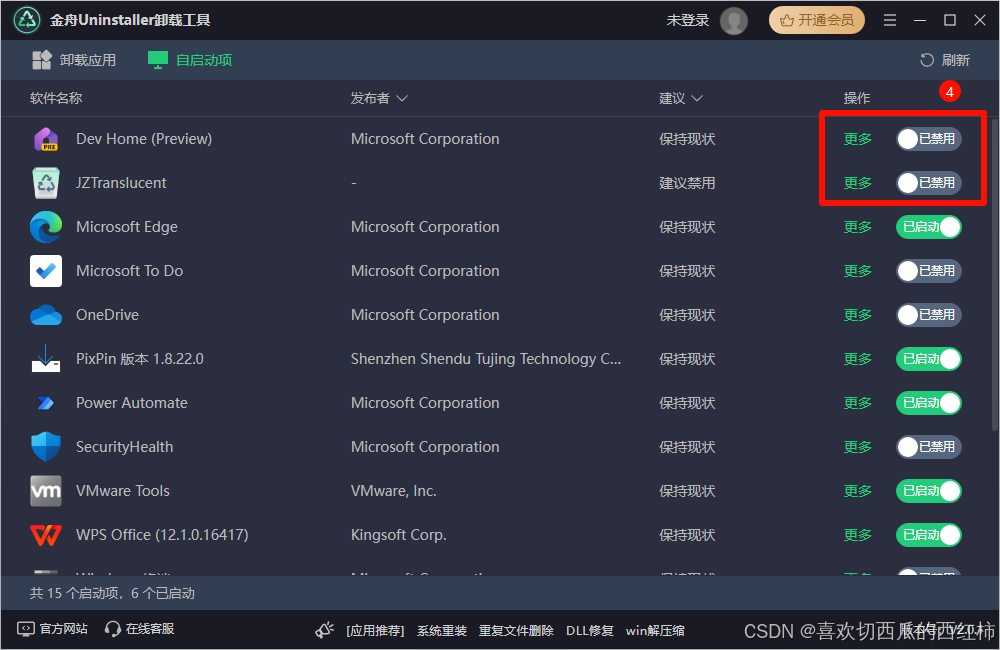Open DLL修复 recommendation link
The height and width of the screenshot is (650, 1000).
pos(589,630)
